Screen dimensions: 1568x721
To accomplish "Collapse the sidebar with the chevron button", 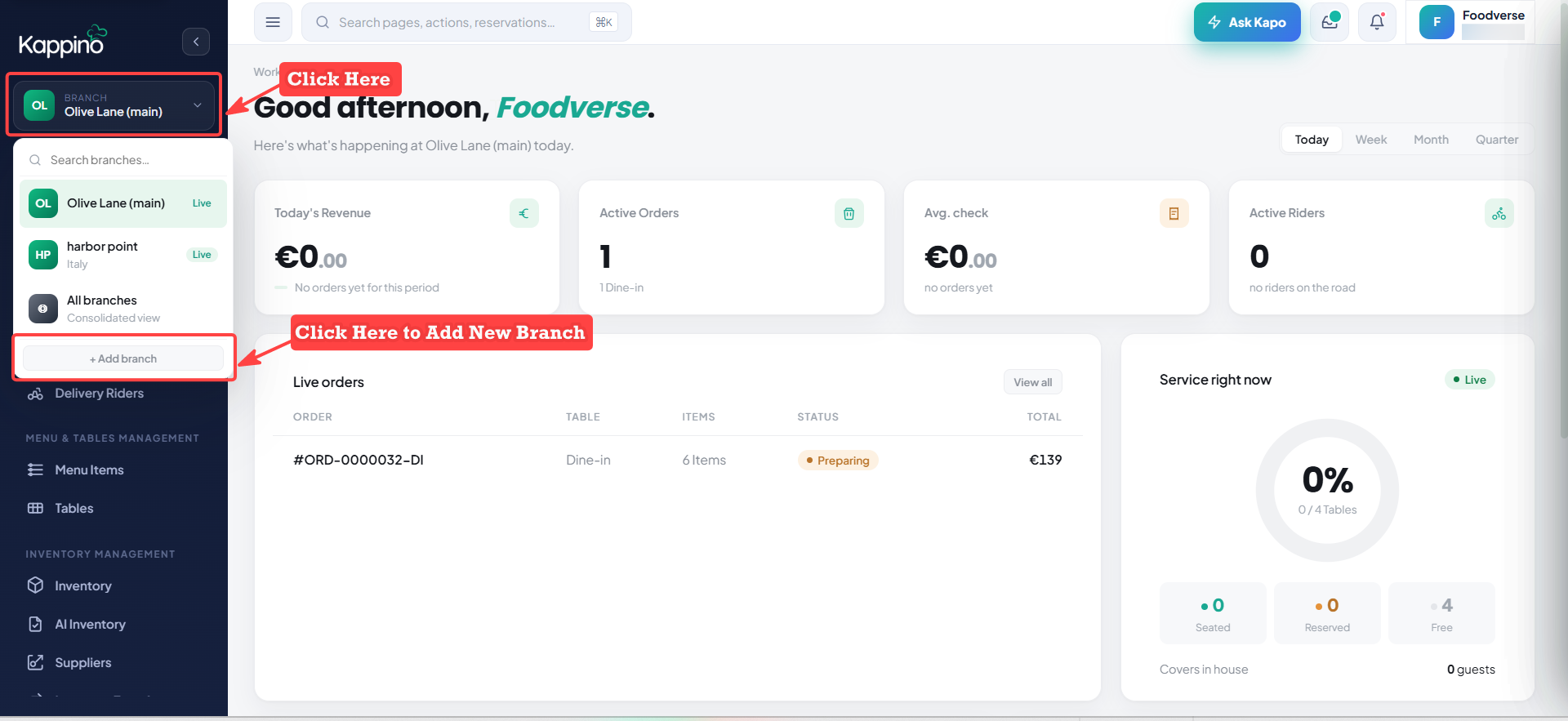I will point(196,42).
